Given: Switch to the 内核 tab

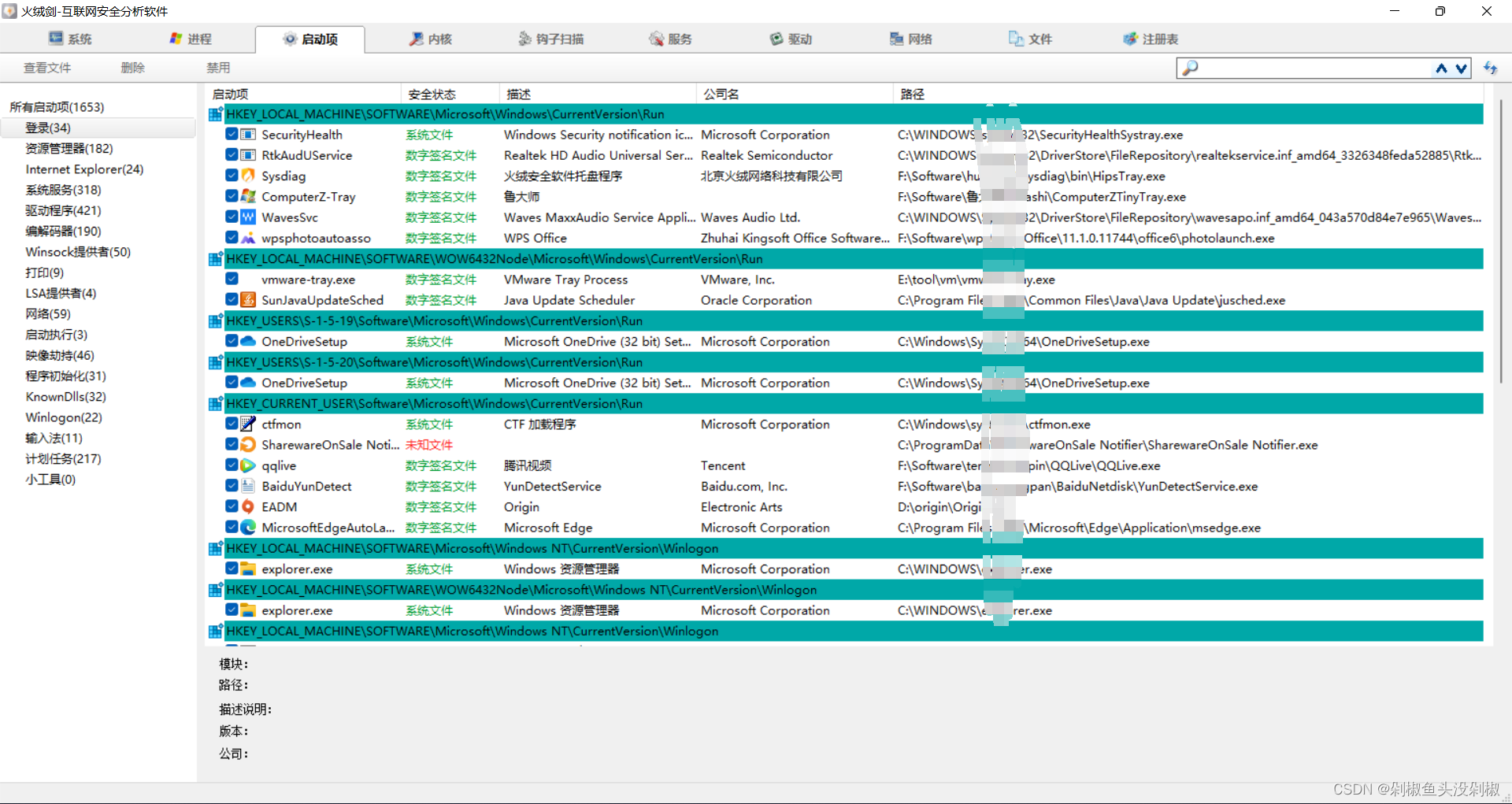Looking at the screenshot, I should coord(431,39).
